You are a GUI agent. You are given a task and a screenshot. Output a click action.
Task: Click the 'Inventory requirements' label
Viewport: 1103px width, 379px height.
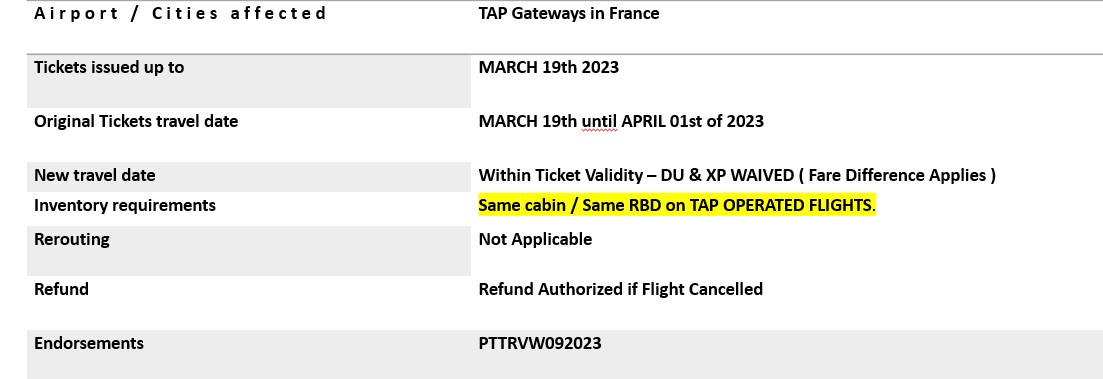(x=125, y=205)
